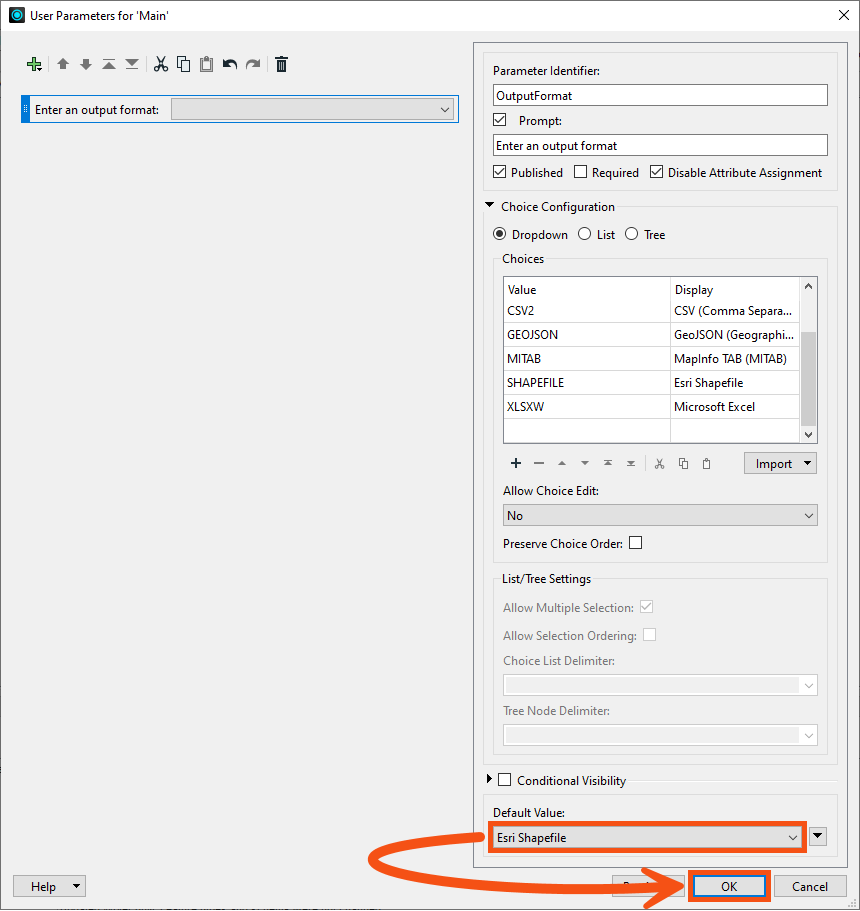The width and height of the screenshot is (860, 911).
Task: Copy parameter icon in top toolbar
Action: [x=184, y=64]
